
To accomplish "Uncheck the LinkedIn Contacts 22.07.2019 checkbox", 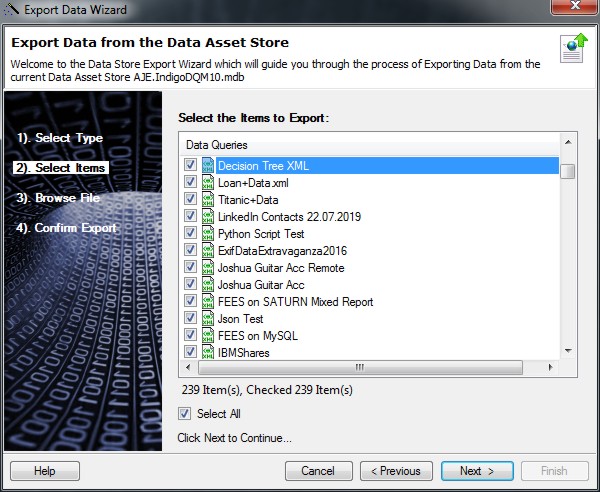I will 190,216.
